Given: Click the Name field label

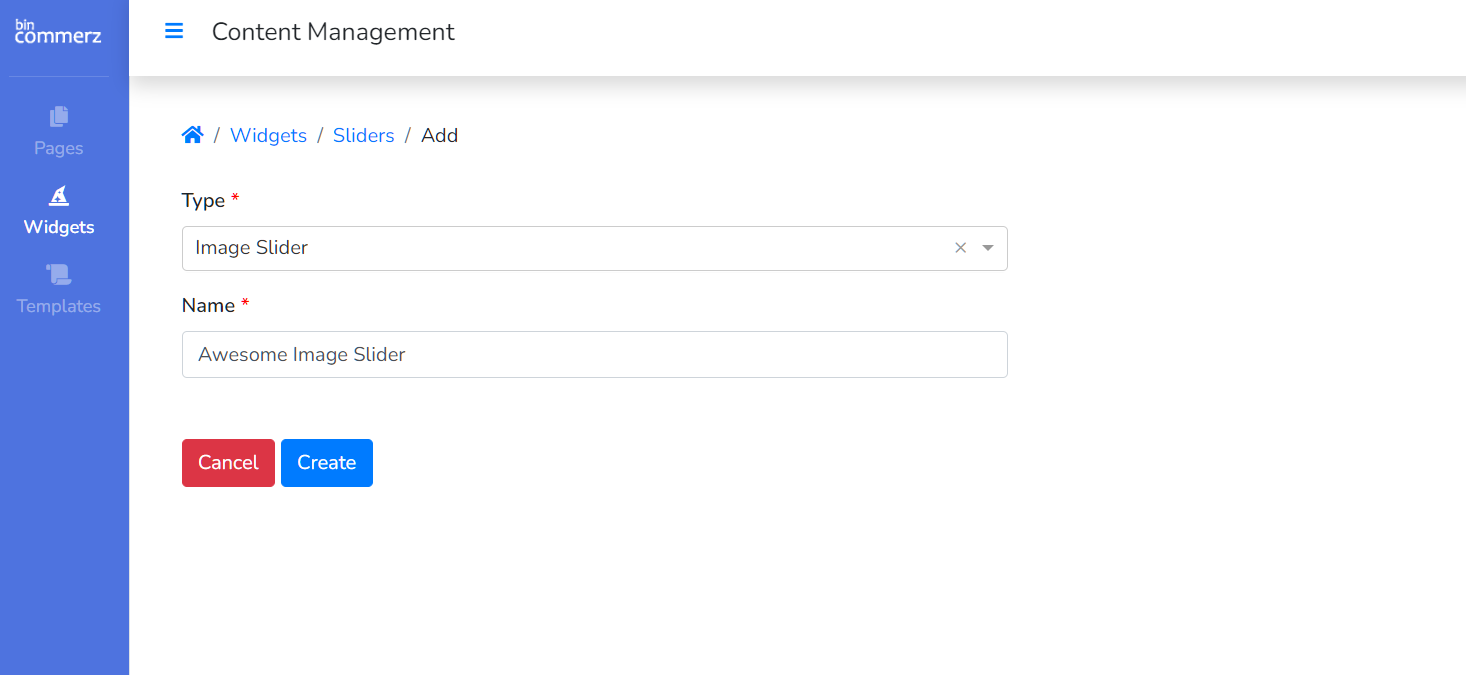Looking at the screenshot, I should [208, 305].
